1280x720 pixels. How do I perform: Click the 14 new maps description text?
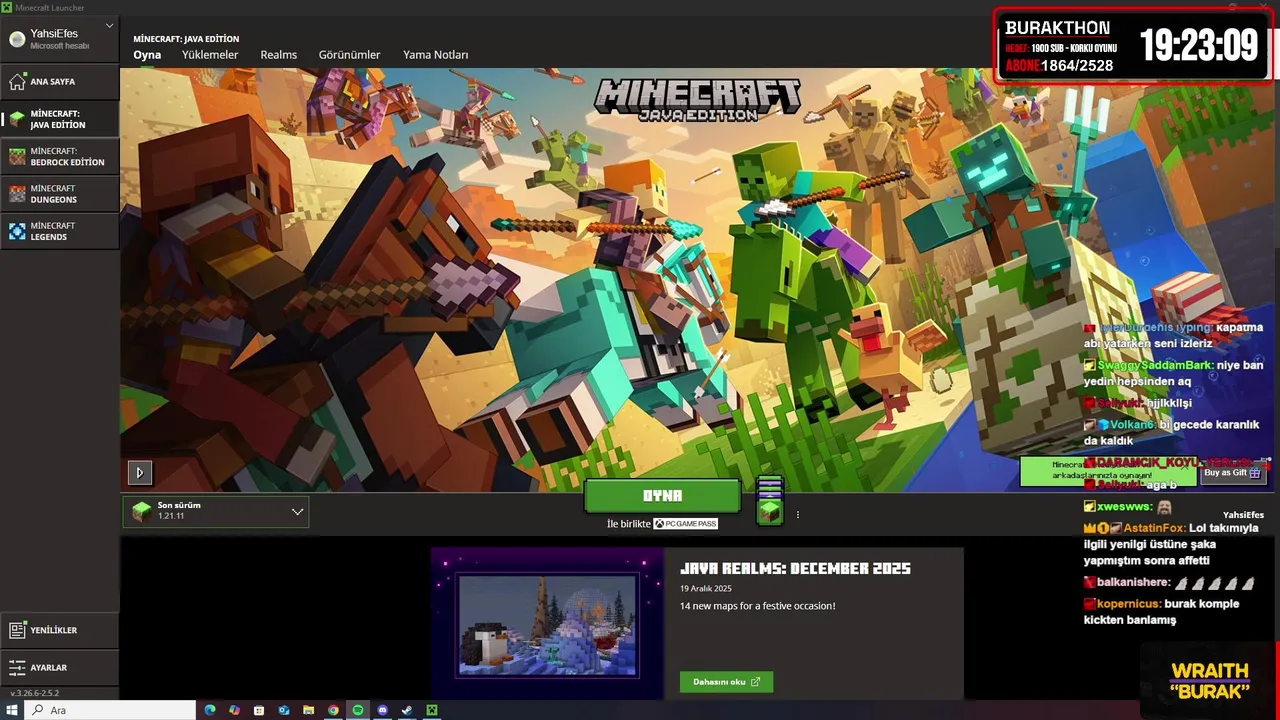(x=757, y=606)
